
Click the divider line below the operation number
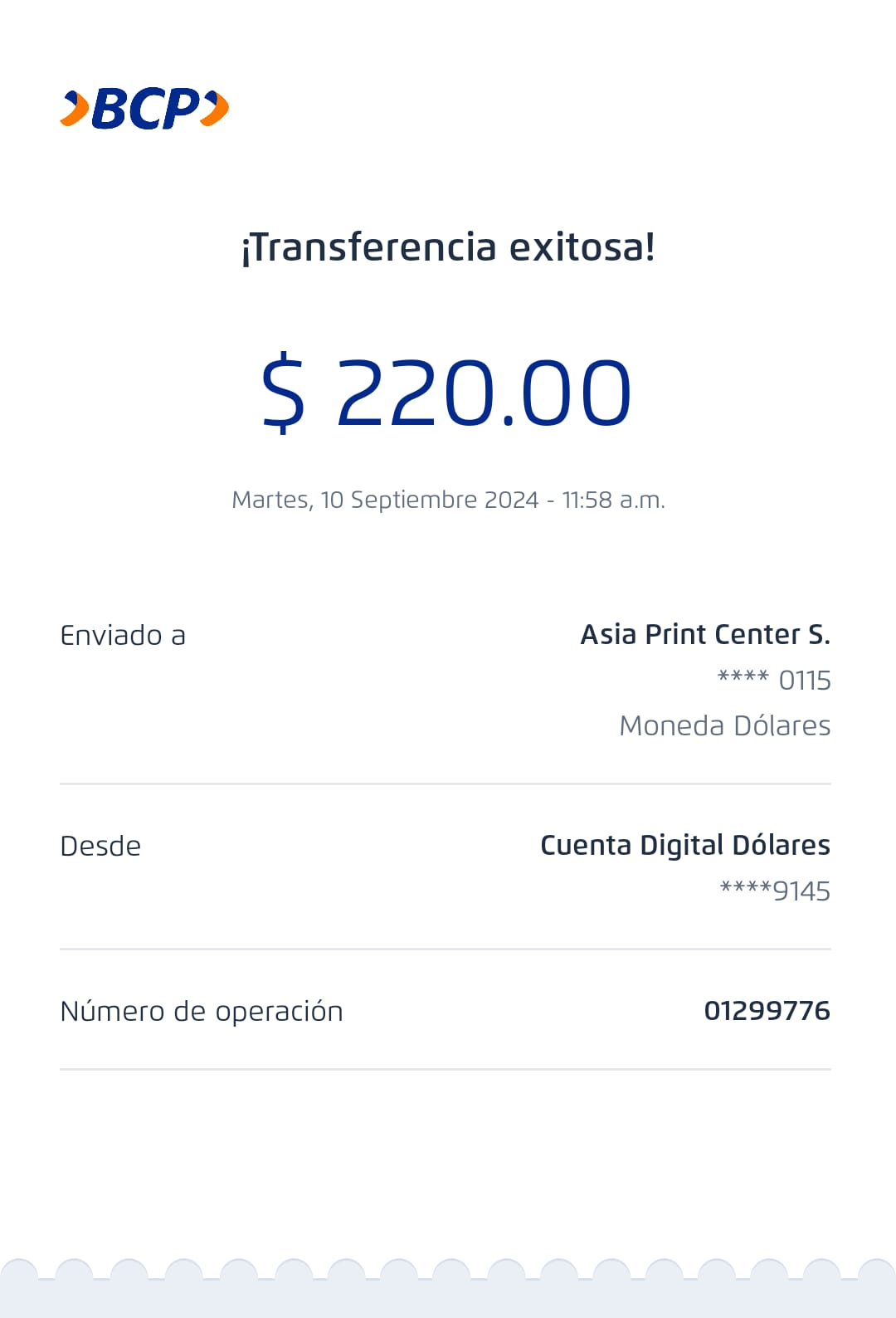[x=446, y=1069]
